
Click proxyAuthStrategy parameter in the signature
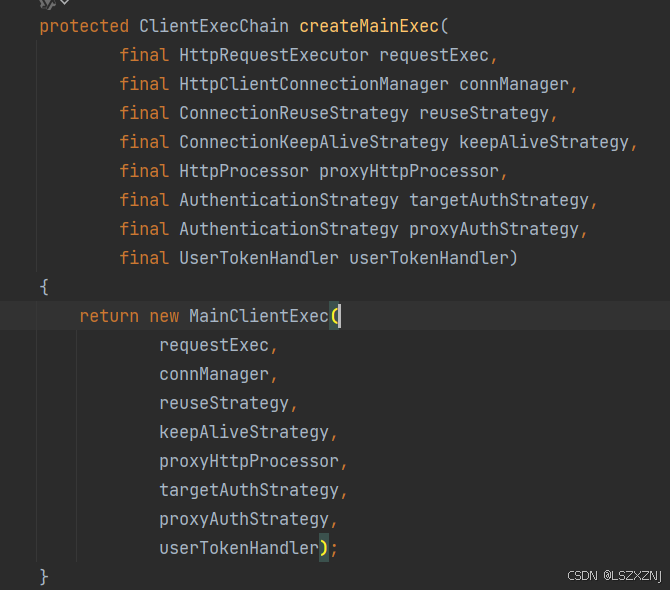(494, 230)
